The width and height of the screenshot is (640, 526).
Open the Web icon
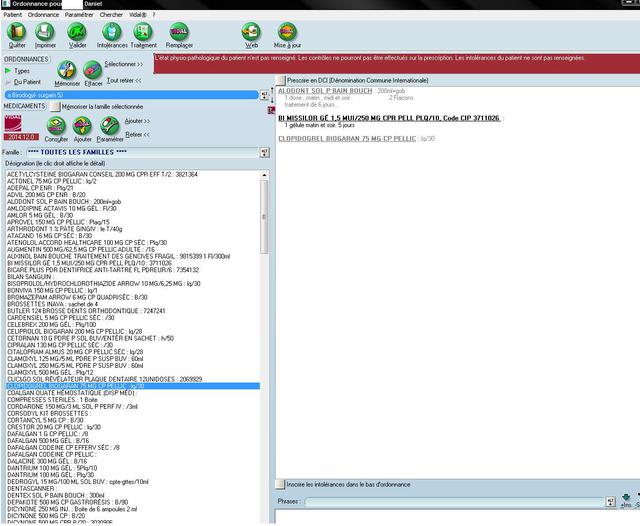252,34
